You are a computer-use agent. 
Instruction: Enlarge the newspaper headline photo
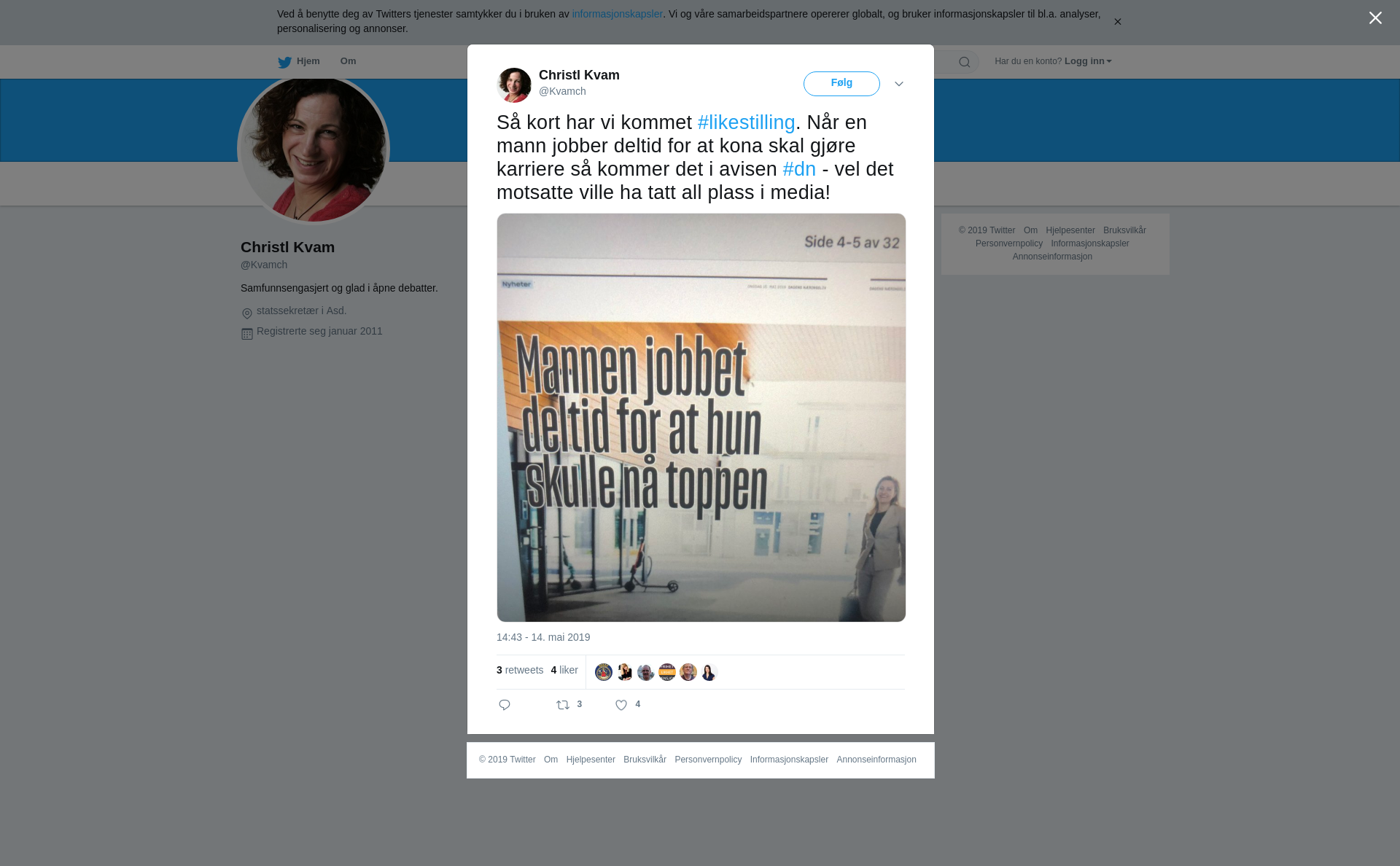tap(701, 418)
